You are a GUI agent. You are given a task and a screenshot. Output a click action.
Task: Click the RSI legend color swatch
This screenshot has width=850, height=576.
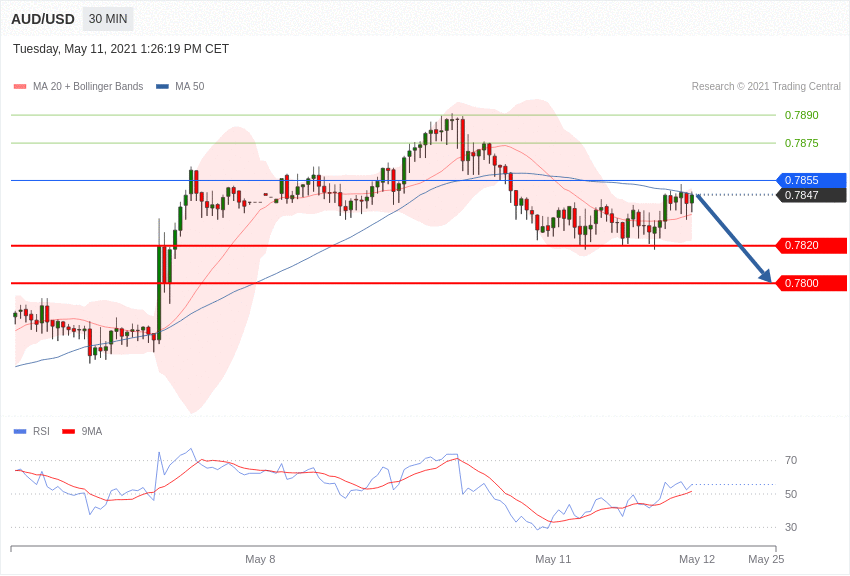coord(20,431)
